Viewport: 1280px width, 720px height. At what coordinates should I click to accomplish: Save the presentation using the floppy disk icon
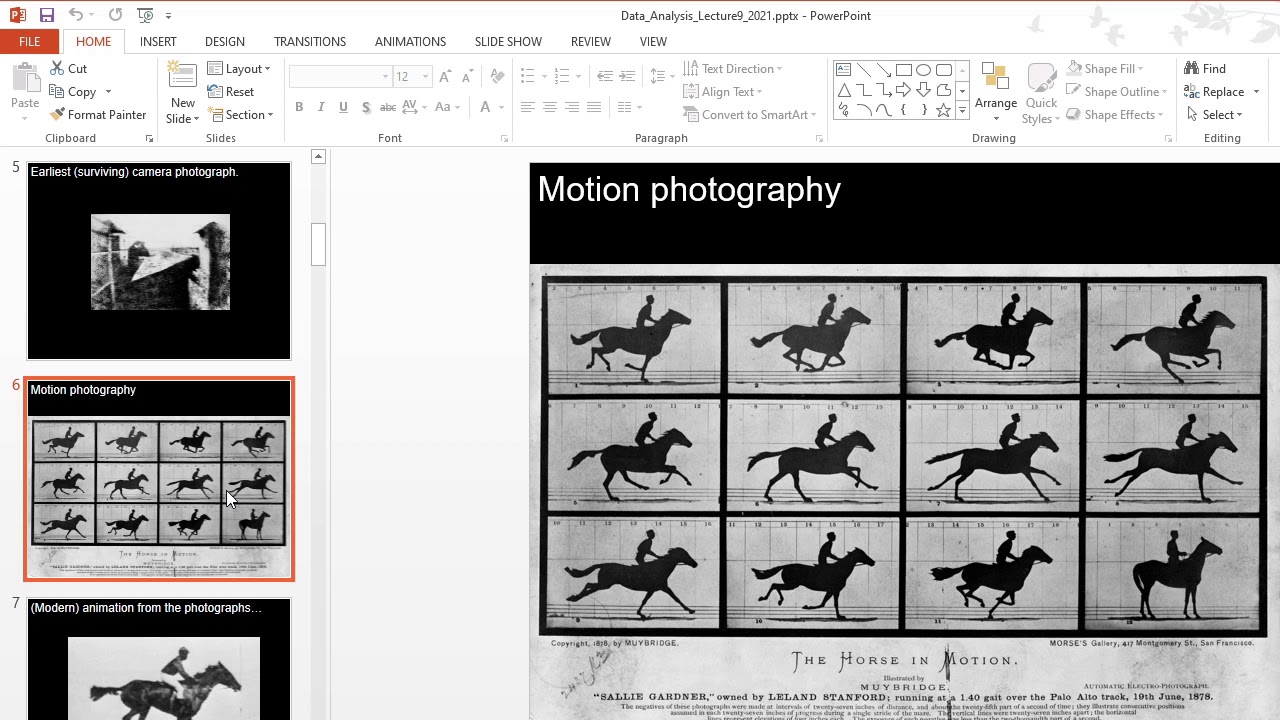[x=46, y=15]
